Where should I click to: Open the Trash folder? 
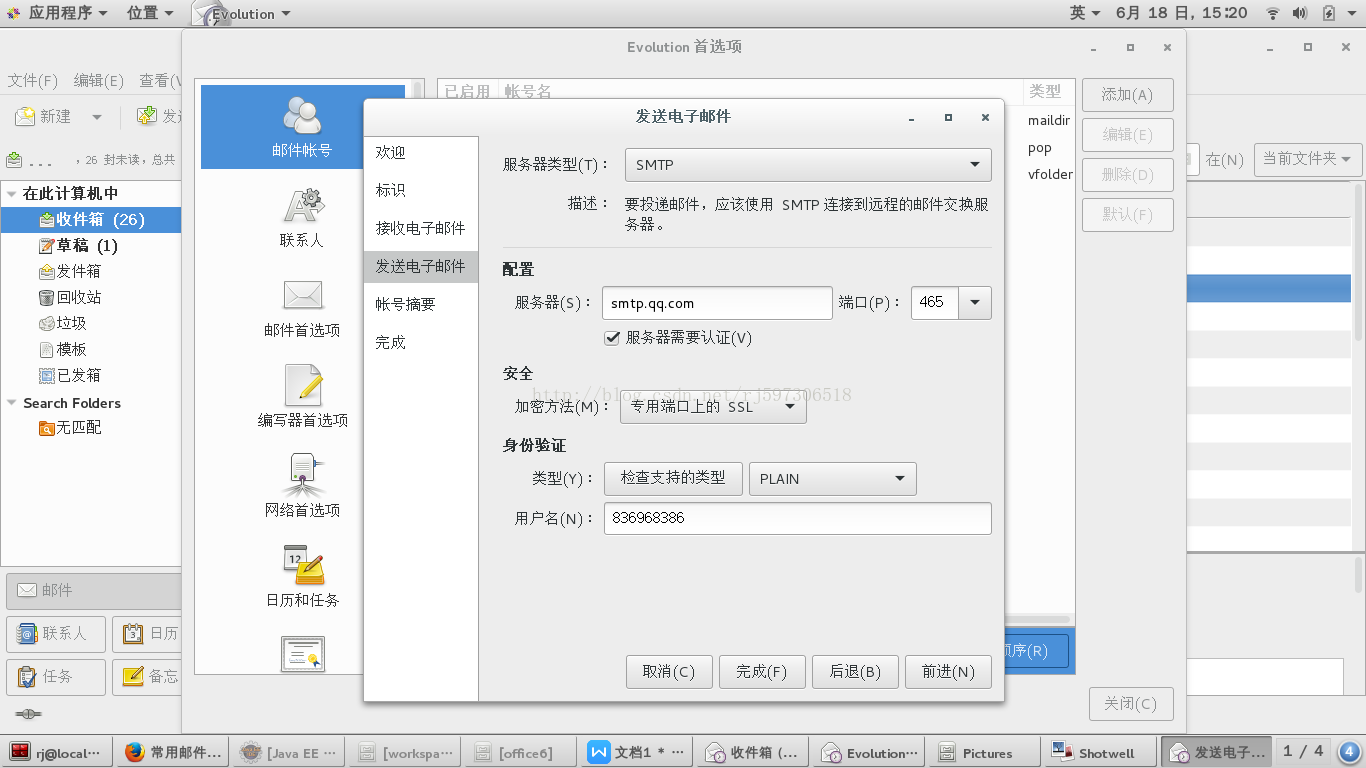70,297
